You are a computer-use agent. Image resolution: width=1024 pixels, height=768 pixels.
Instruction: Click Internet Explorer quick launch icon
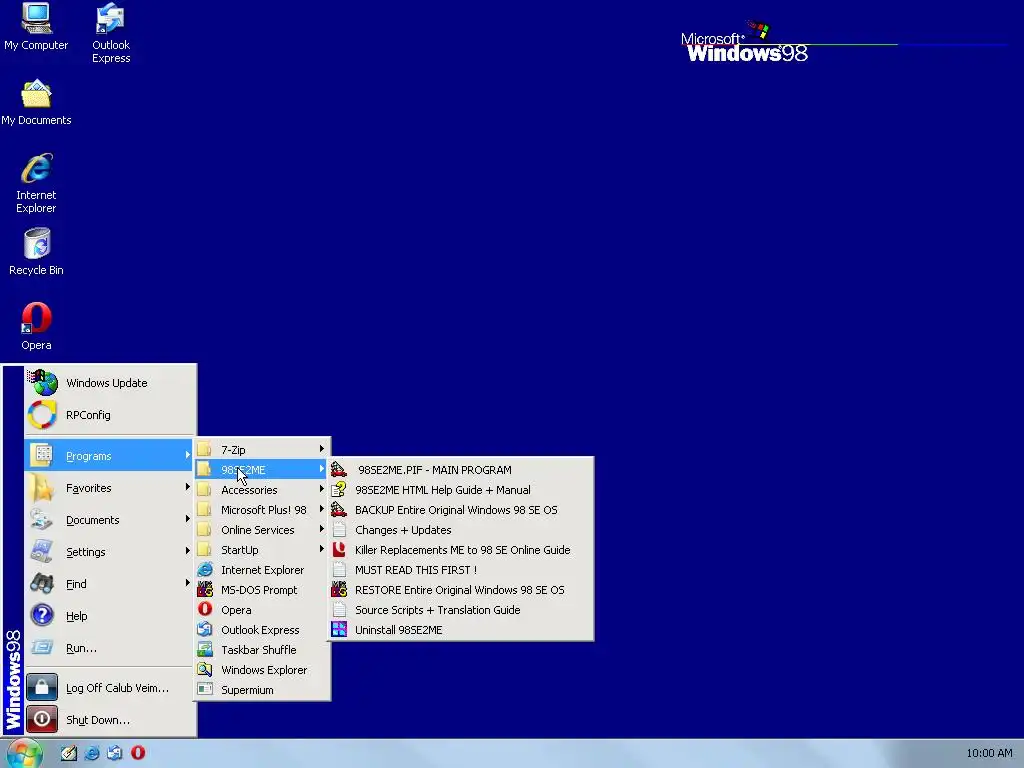tap(92, 753)
